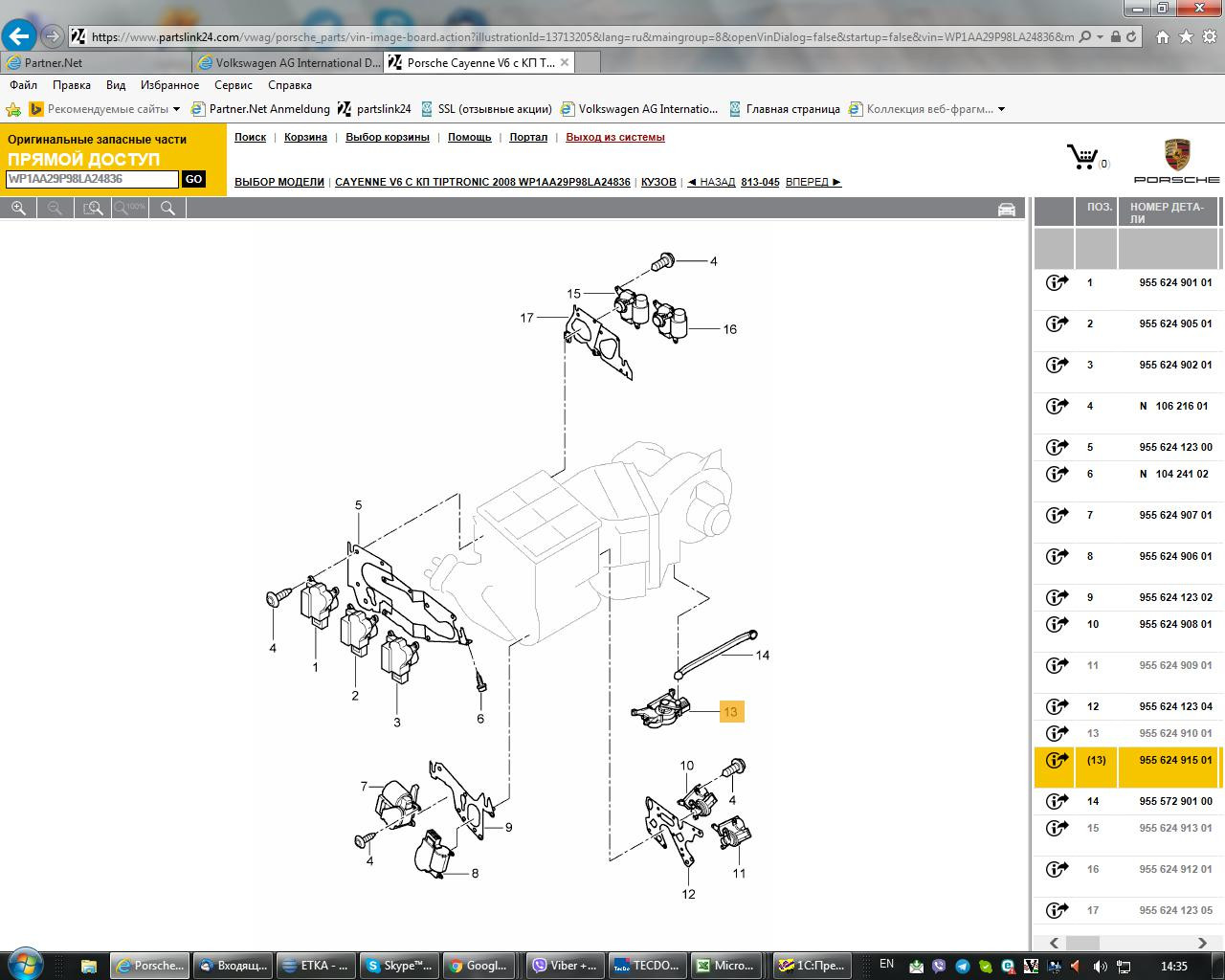Select the zoom region magnifier tool
This screenshot has height=980, width=1225.
[x=93, y=208]
